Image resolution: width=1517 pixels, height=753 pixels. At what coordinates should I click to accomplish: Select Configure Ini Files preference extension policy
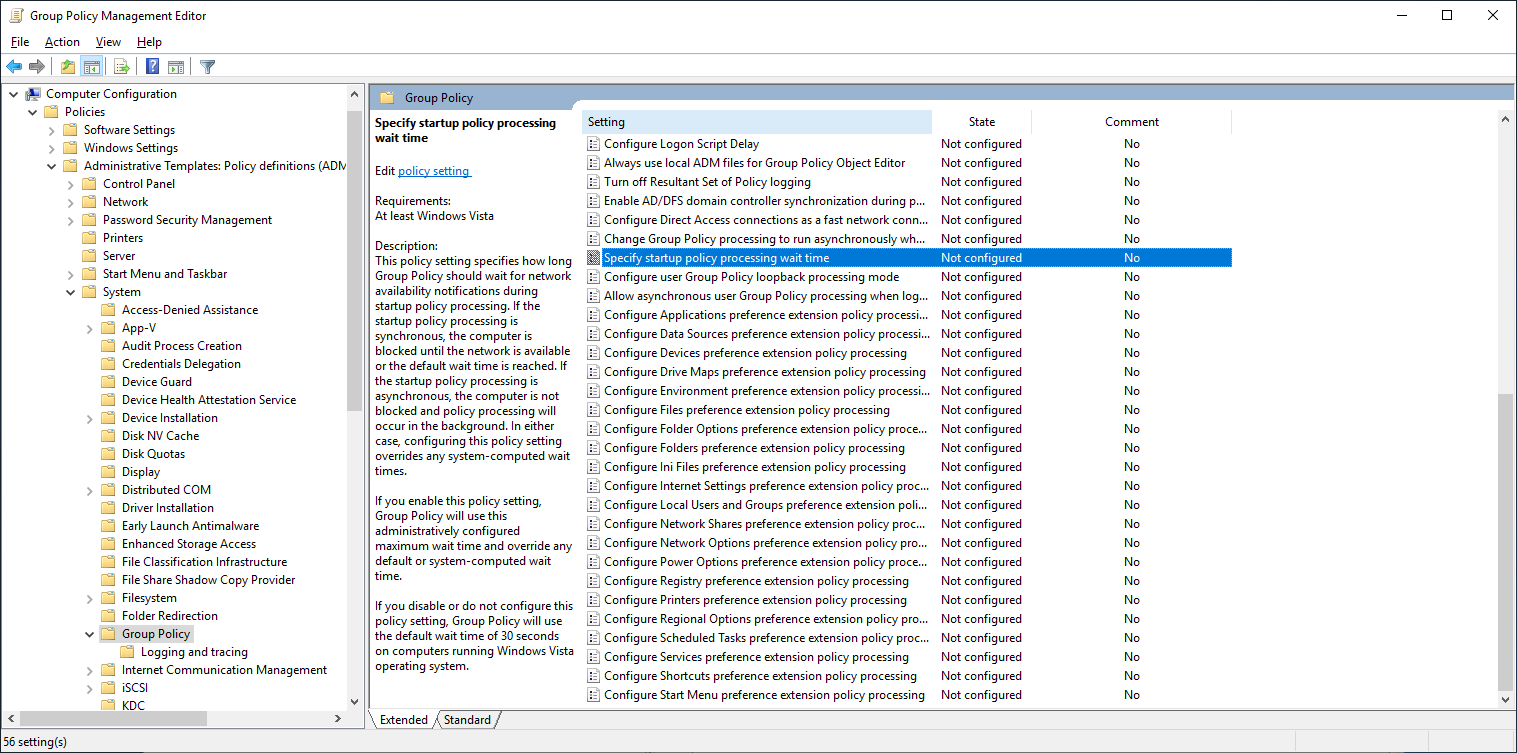point(754,467)
